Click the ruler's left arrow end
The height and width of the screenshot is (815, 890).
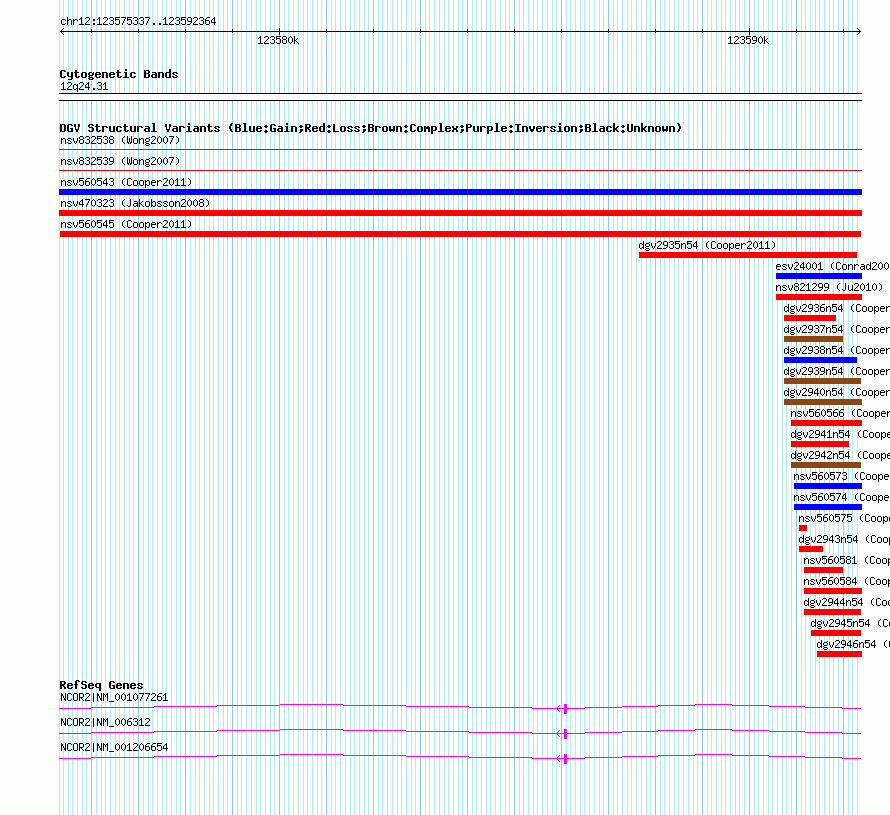click(x=62, y=32)
